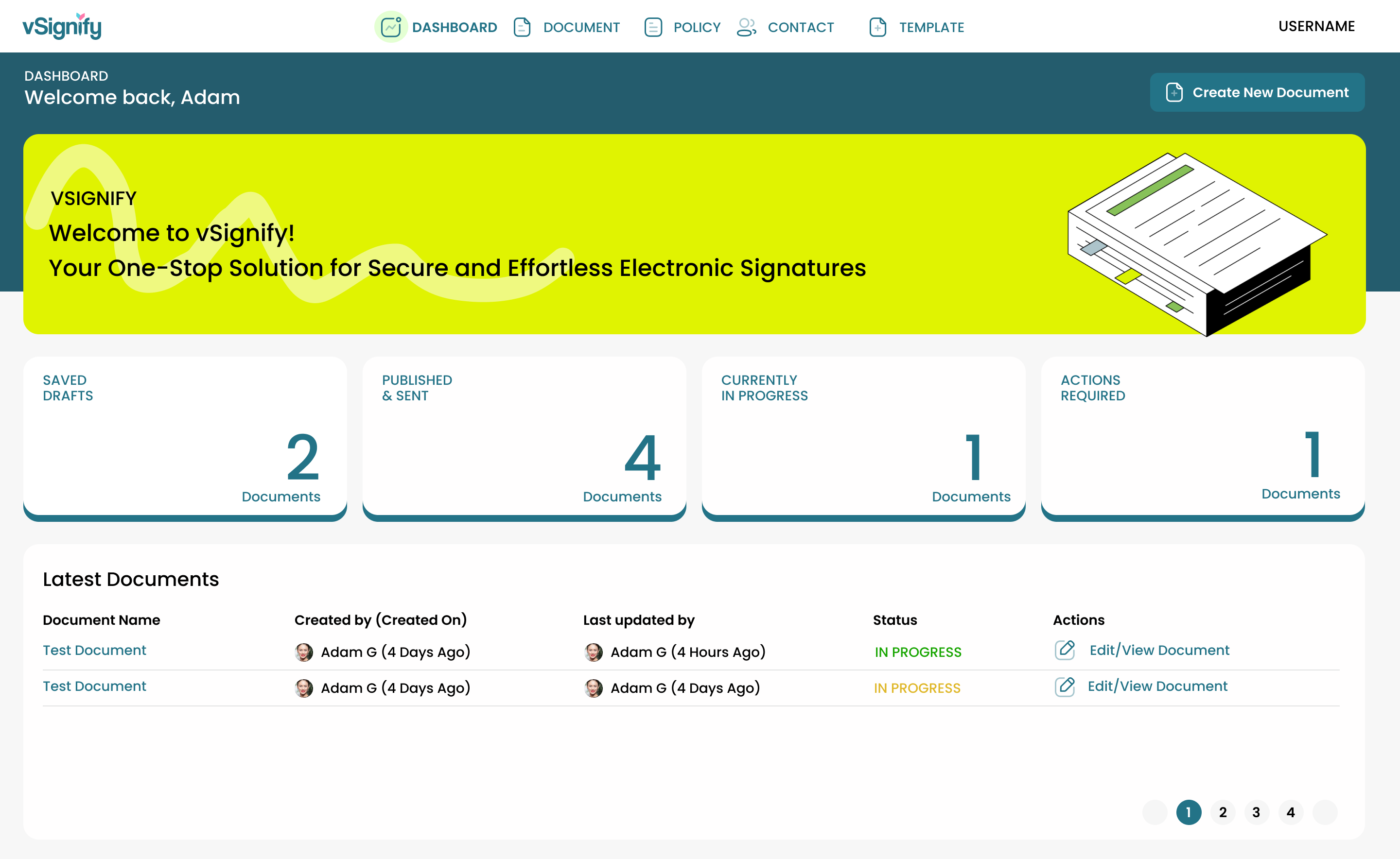
Task: Click the Saved Drafts documents card
Action: (x=185, y=437)
